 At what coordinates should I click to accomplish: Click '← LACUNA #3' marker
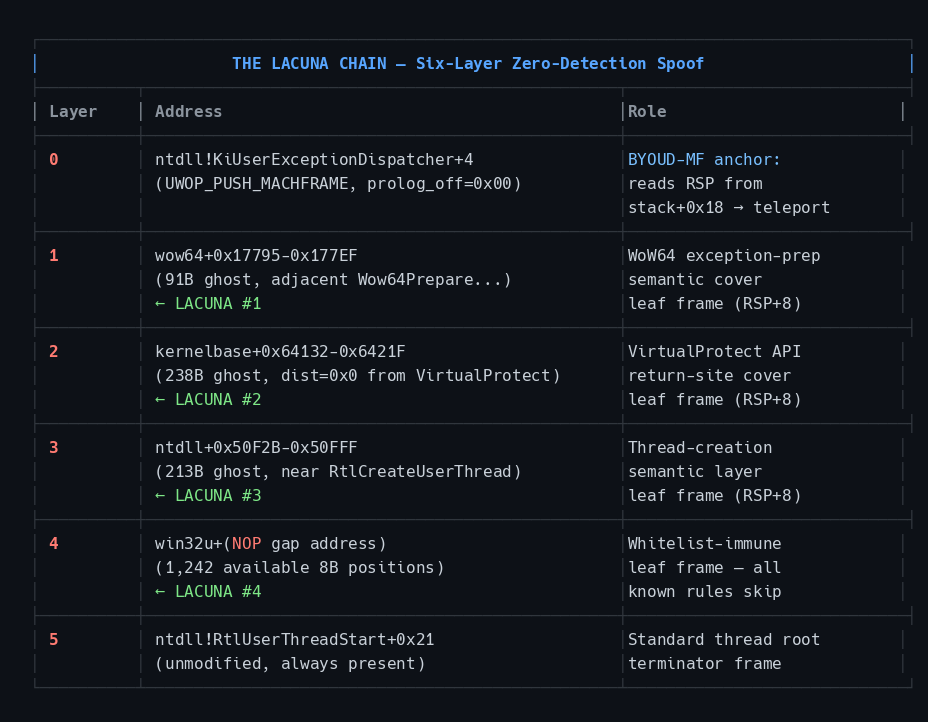[208, 495]
